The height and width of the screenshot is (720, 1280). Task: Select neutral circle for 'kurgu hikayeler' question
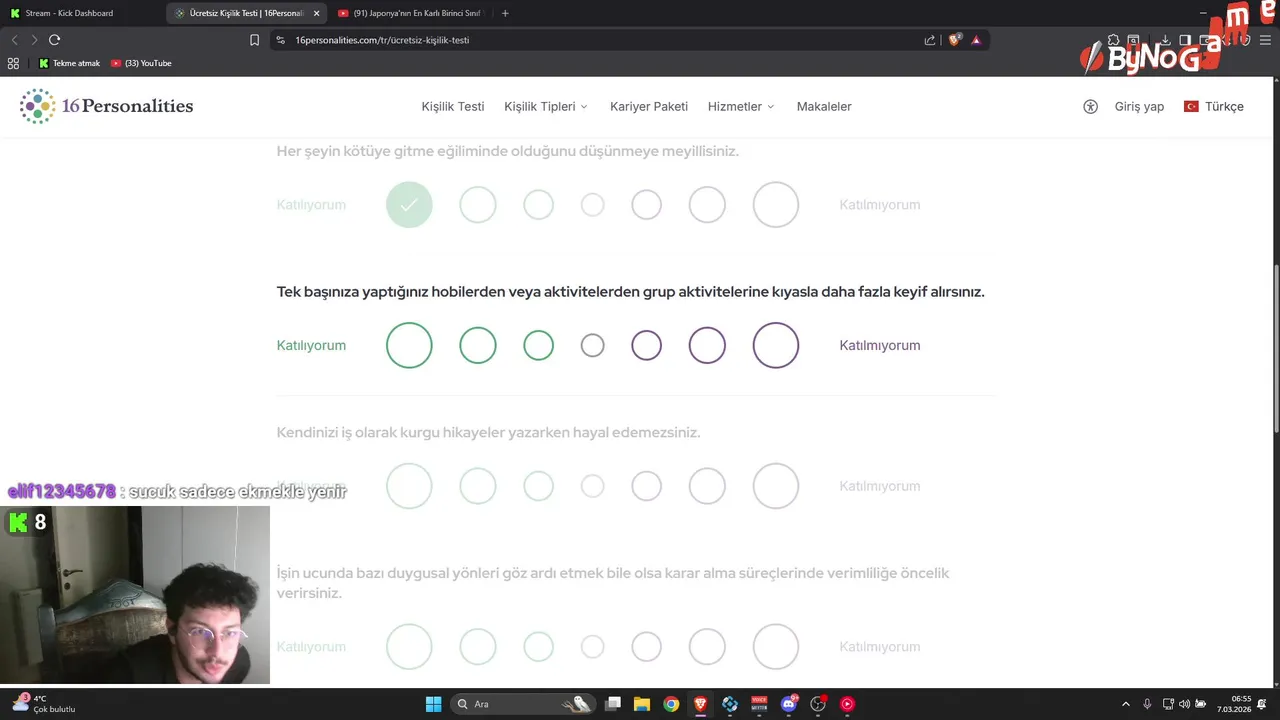[x=593, y=486]
